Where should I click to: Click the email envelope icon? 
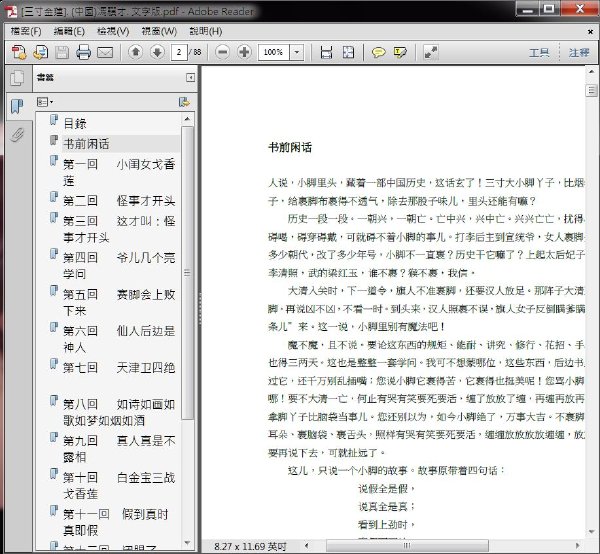click(105, 52)
